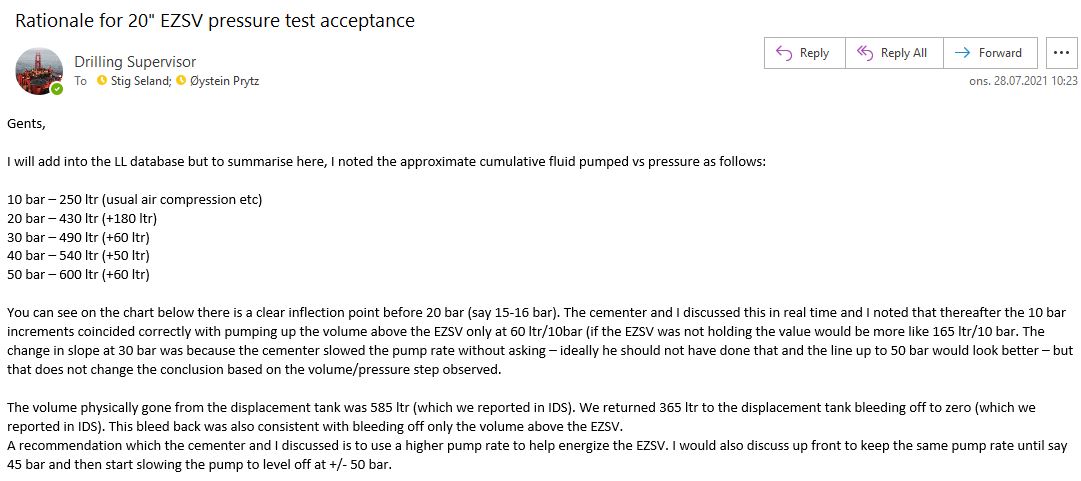Click the Reply arrow icon
1081x481 pixels.
784,53
